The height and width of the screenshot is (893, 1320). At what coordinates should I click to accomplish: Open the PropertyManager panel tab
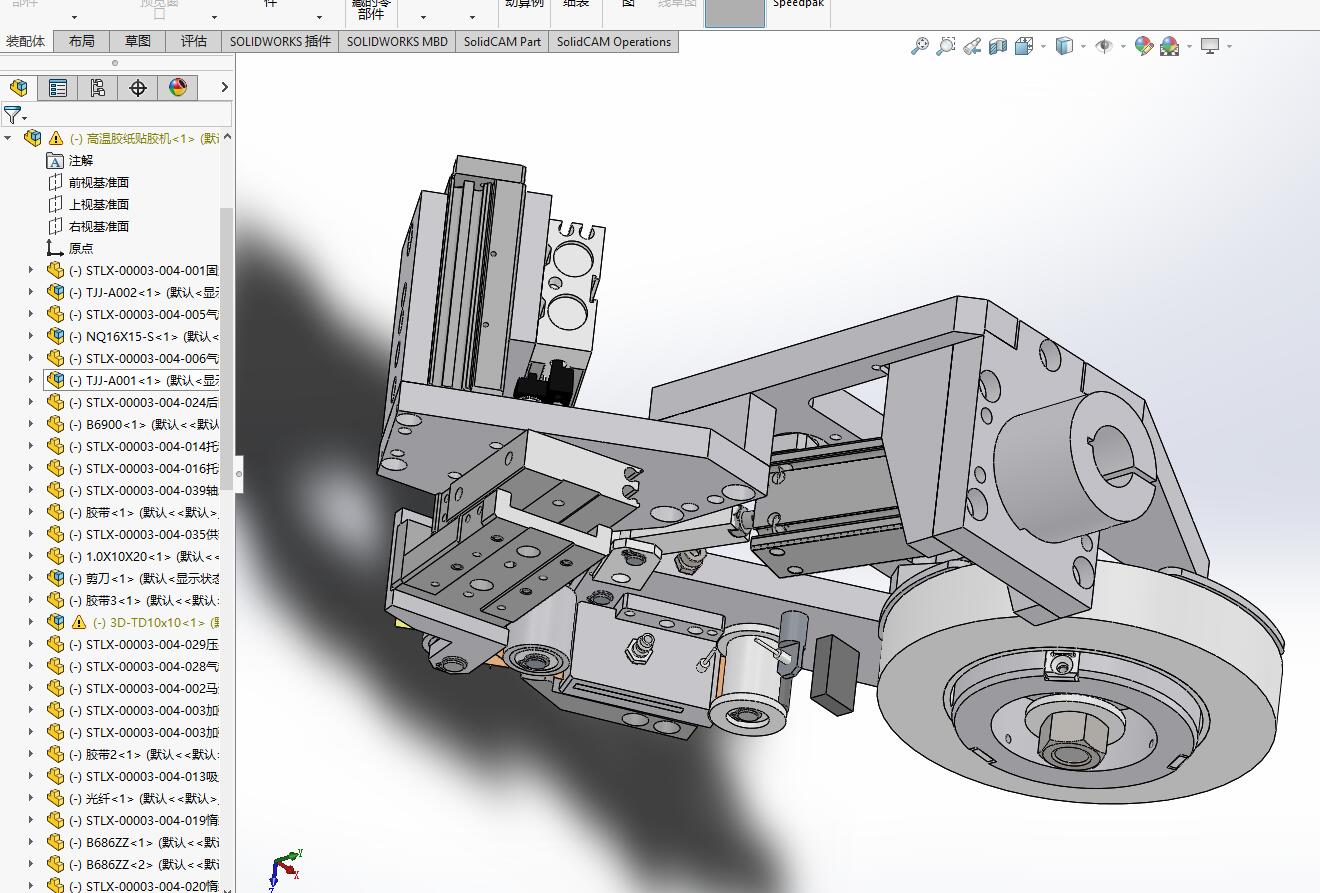click(x=58, y=88)
